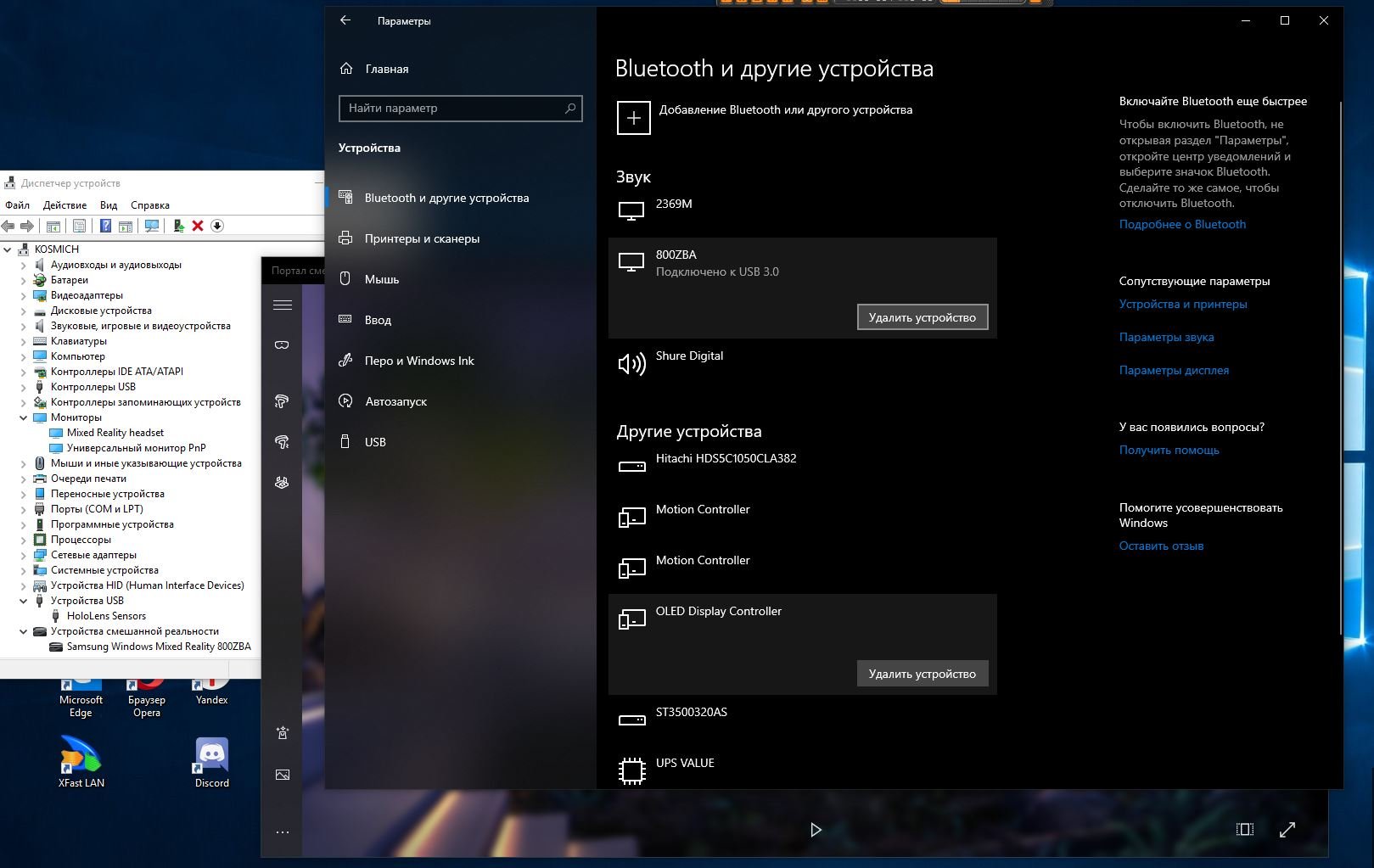Click the headset icon in Mixed Reality Portal sidebar
The width and height of the screenshot is (1374, 868).
click(282, 345)
